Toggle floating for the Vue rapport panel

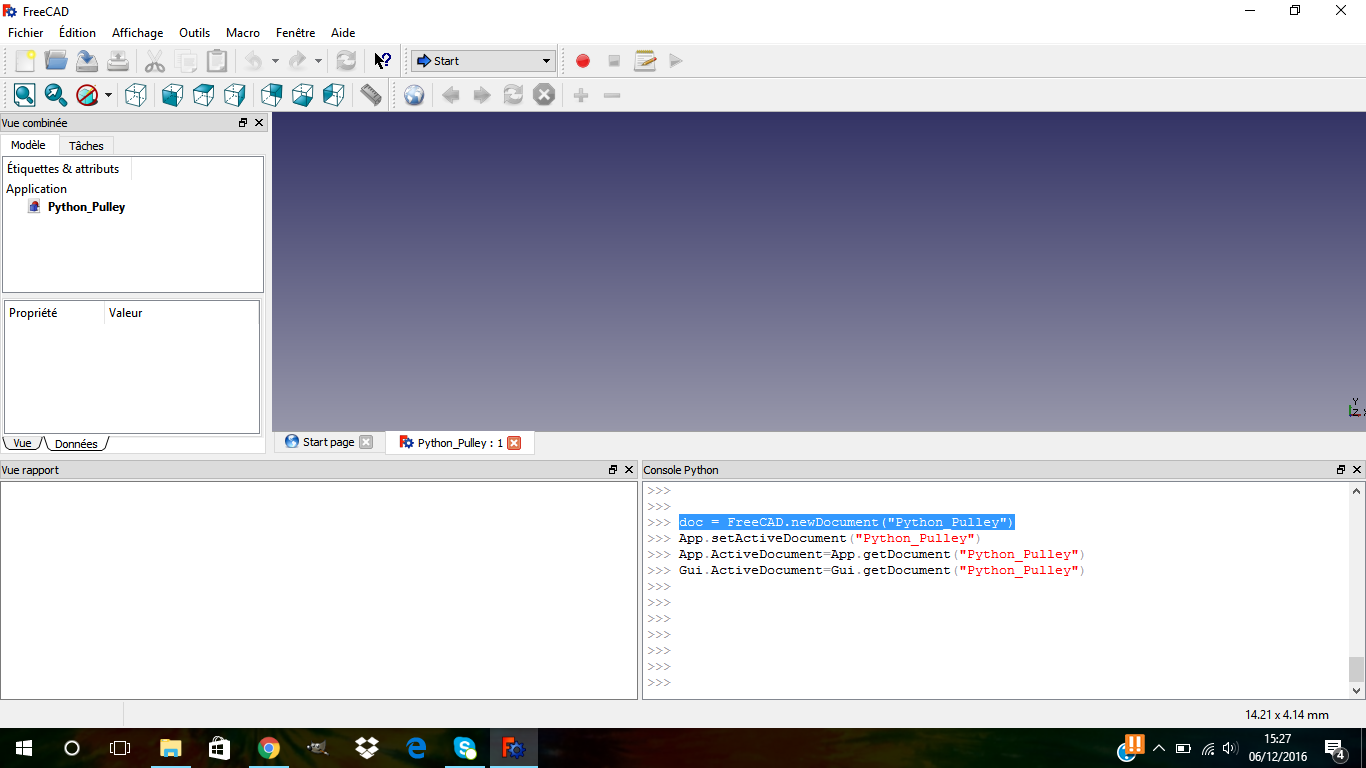point(613,470)
